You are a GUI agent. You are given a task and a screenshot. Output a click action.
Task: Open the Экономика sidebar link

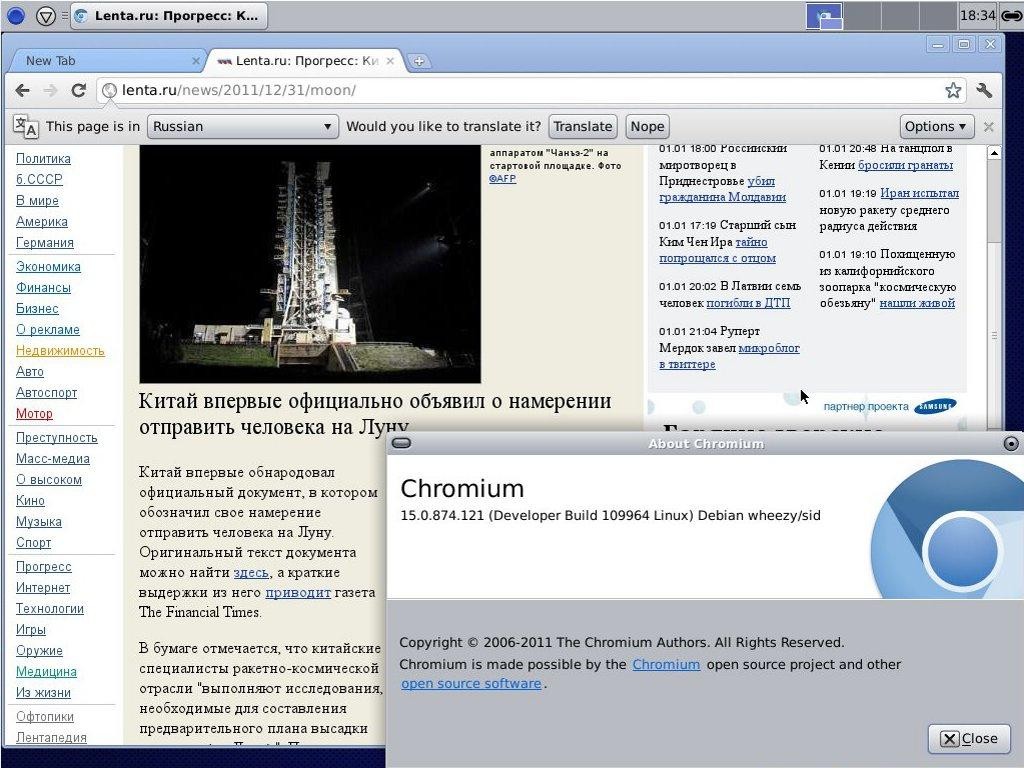point(48,266)
